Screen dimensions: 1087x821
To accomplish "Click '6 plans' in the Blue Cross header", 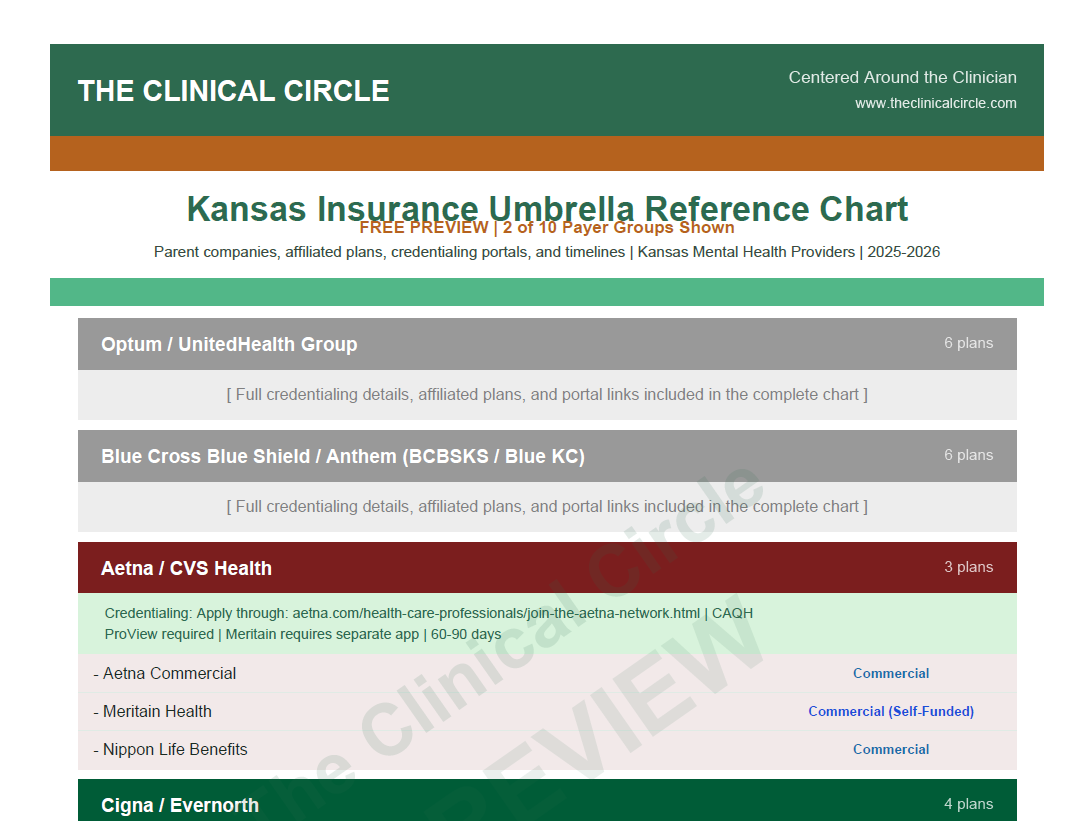I will [968, 456].
